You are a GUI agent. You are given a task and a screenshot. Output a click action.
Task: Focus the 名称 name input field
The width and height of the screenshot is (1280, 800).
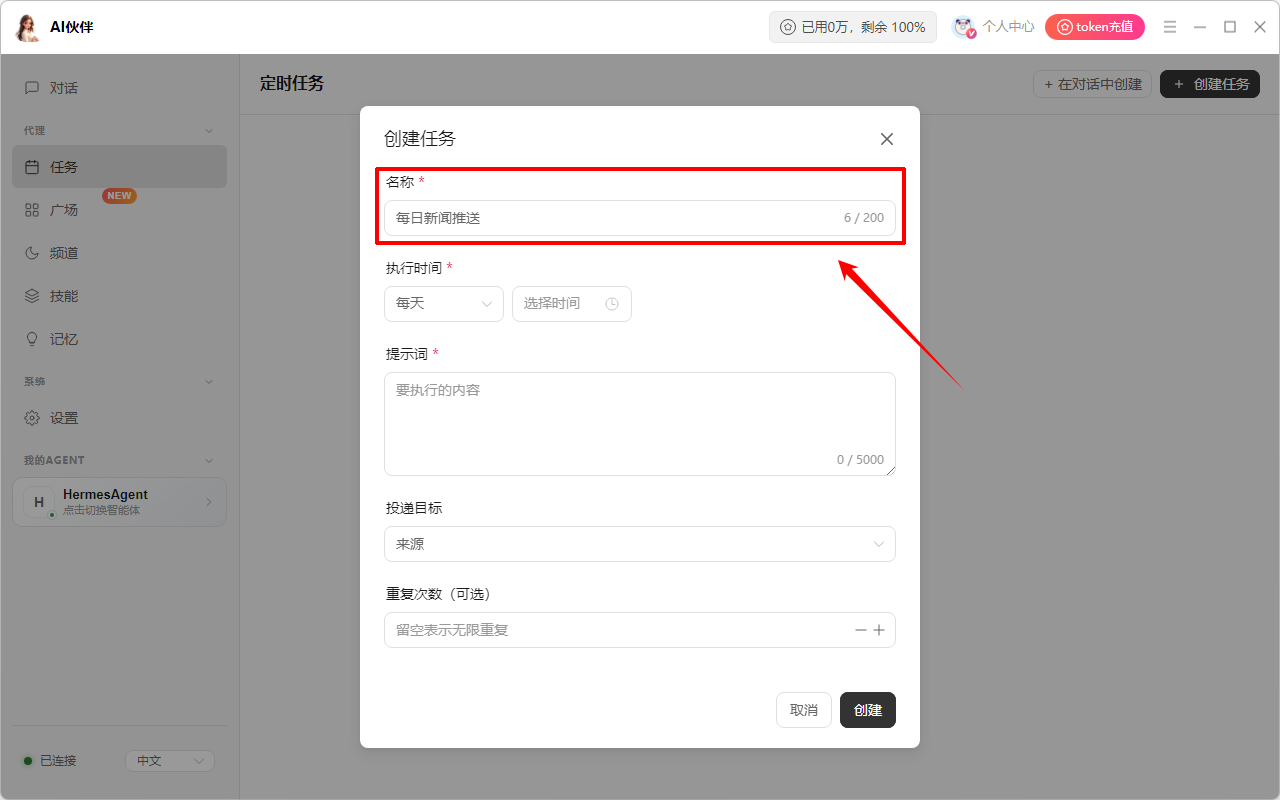(x=640, y=218)
